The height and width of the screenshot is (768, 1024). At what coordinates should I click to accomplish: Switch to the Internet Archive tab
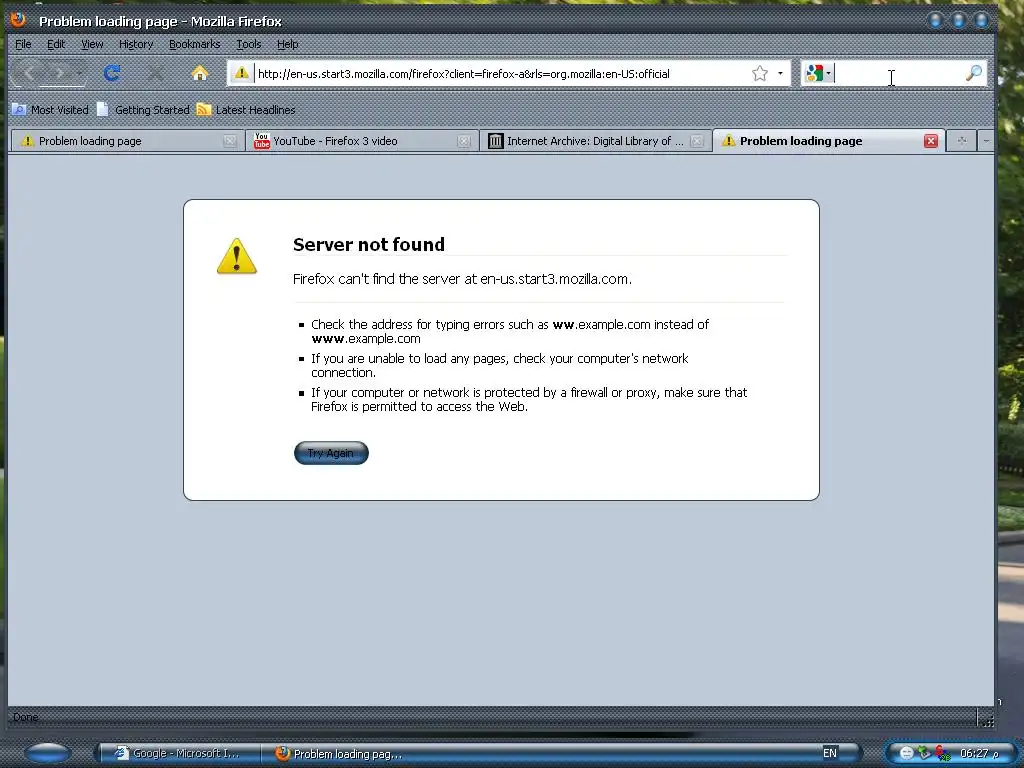595,141
